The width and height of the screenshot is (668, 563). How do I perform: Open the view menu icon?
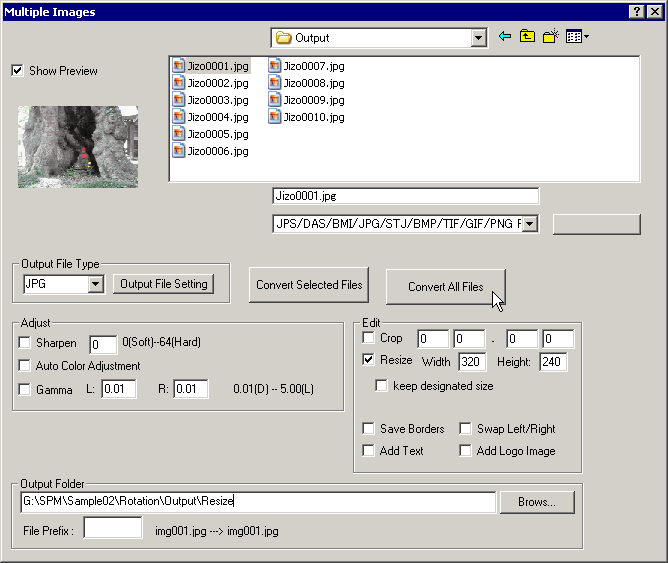tap(577, 37)
